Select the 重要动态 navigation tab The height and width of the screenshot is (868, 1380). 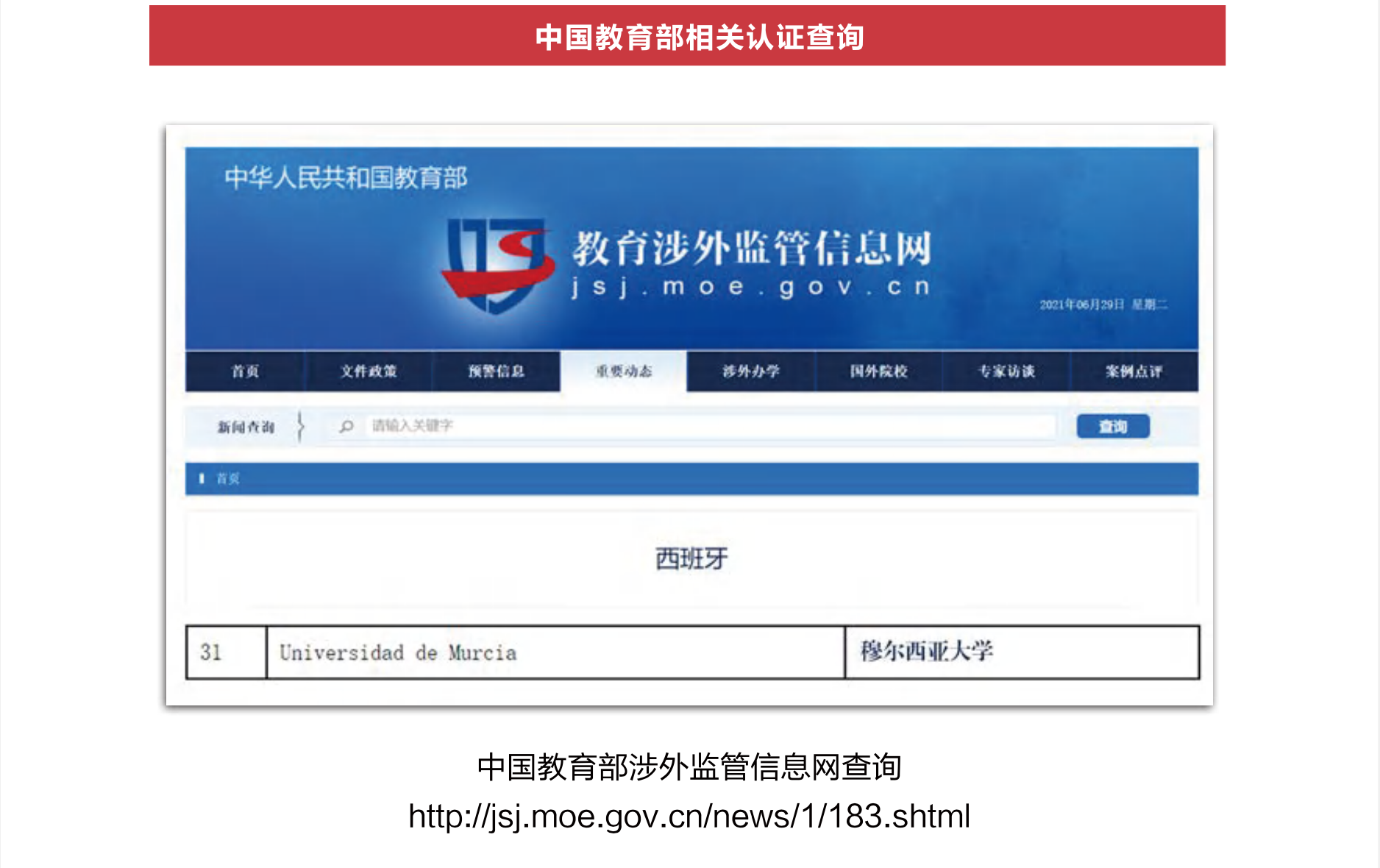pos(624,371)
